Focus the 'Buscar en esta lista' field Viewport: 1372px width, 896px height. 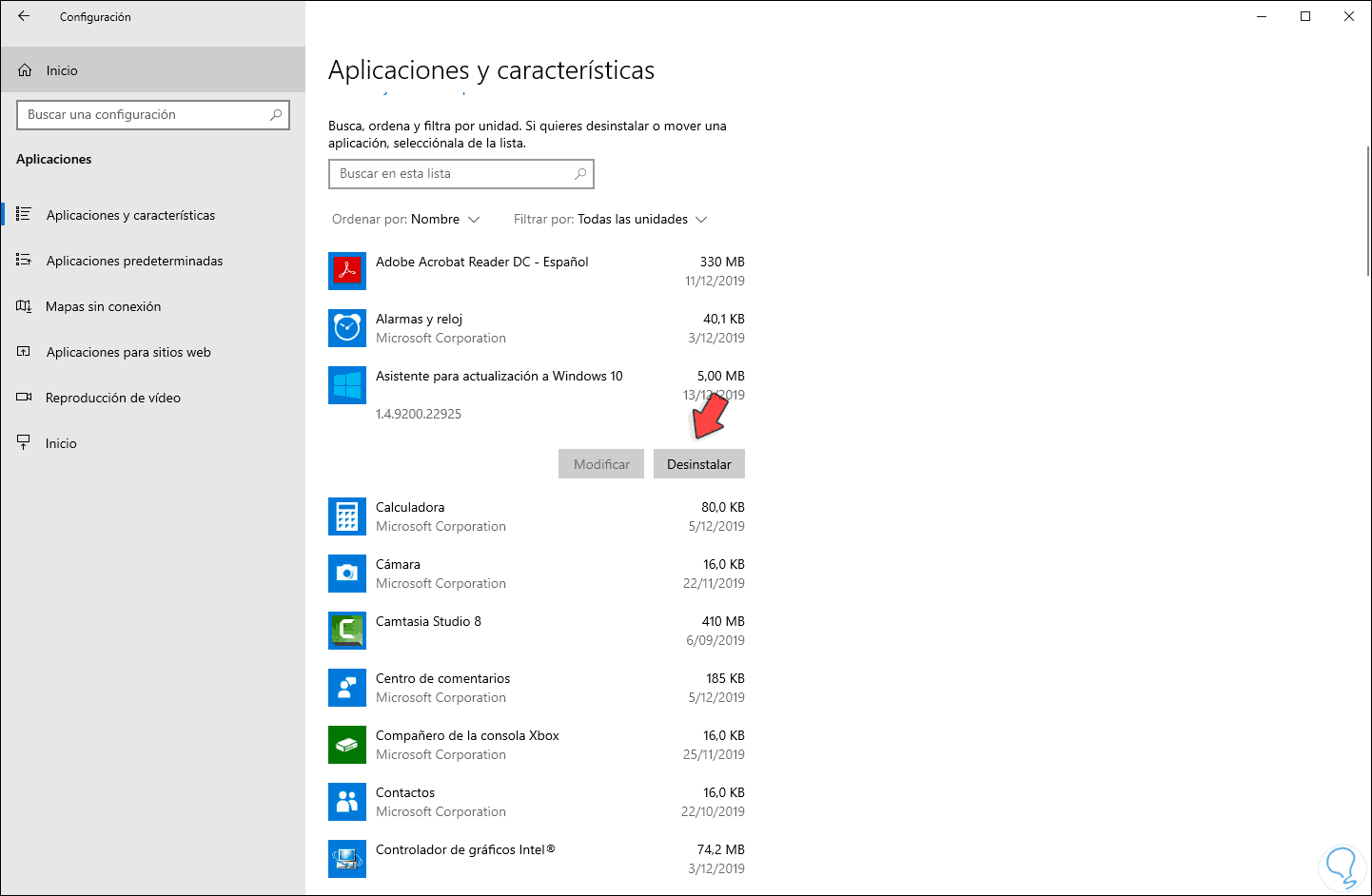coord(461,174)
